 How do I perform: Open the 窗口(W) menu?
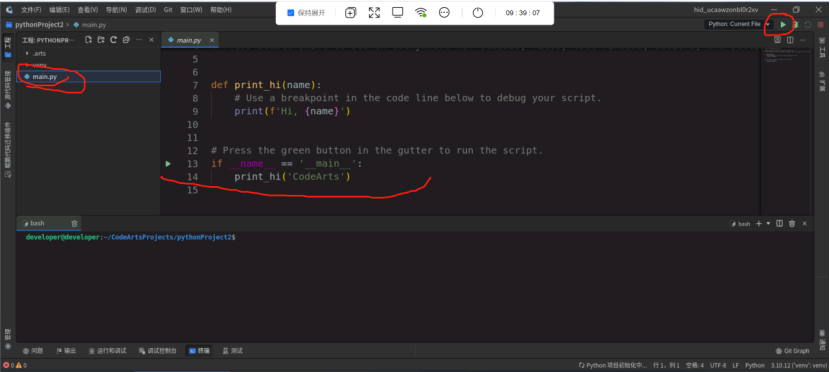click(191, 10)
